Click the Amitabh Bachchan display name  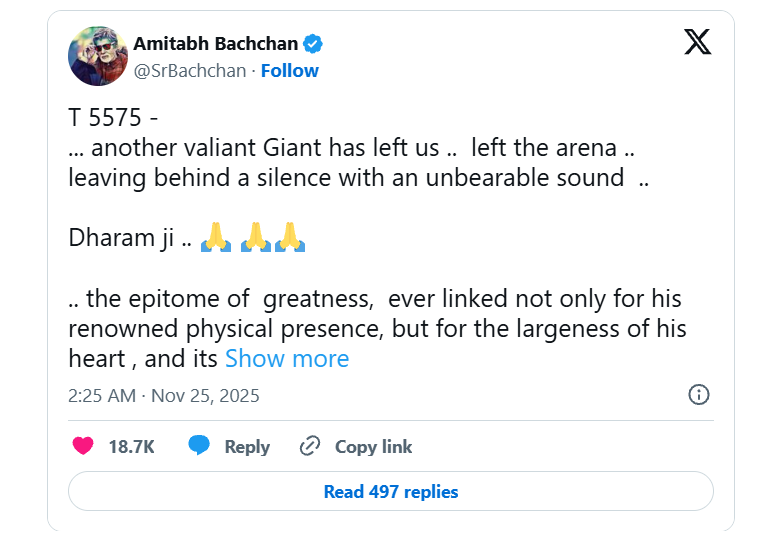[x=216, y=44]
